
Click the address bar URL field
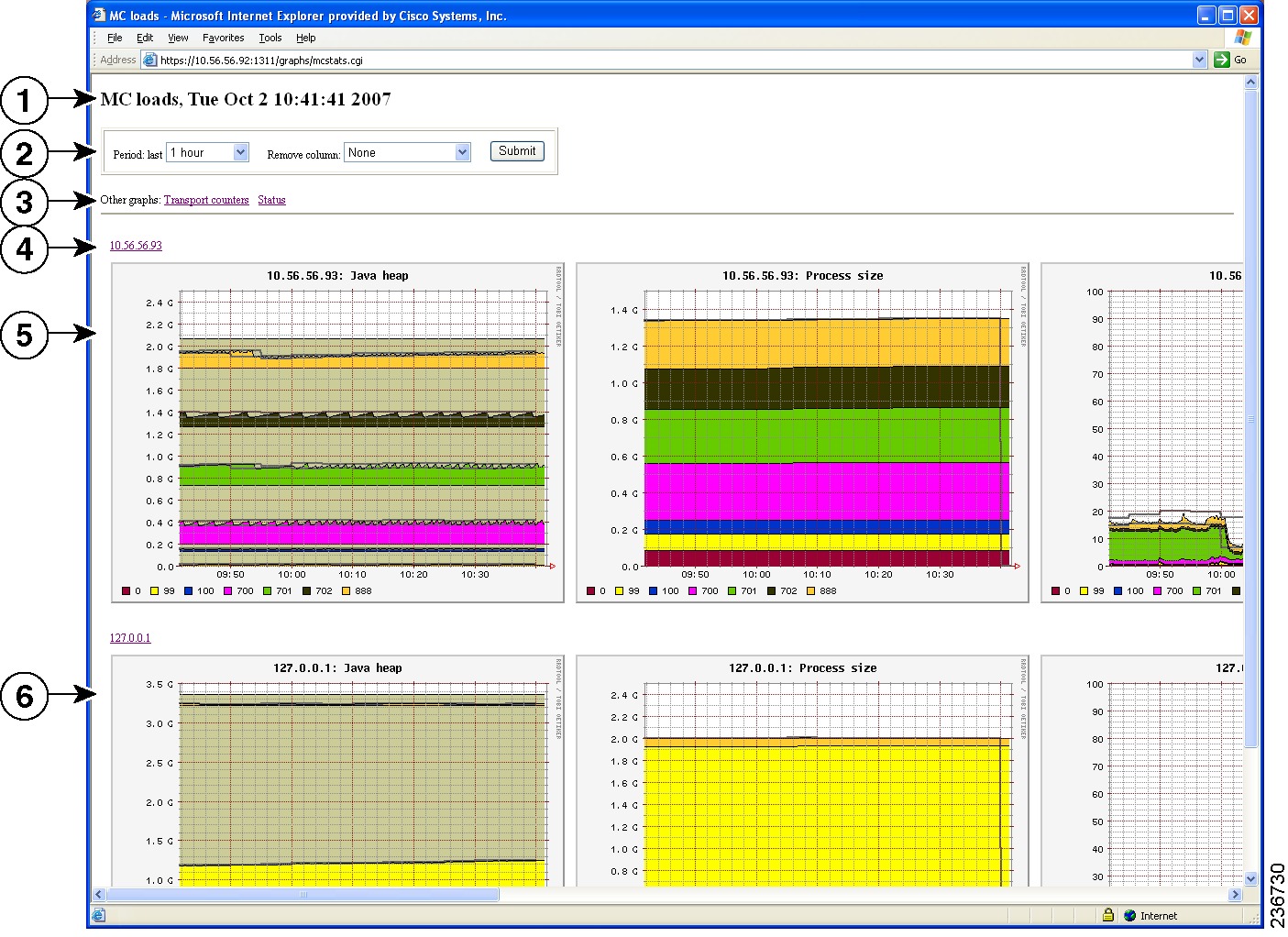[x=674, y=60]
